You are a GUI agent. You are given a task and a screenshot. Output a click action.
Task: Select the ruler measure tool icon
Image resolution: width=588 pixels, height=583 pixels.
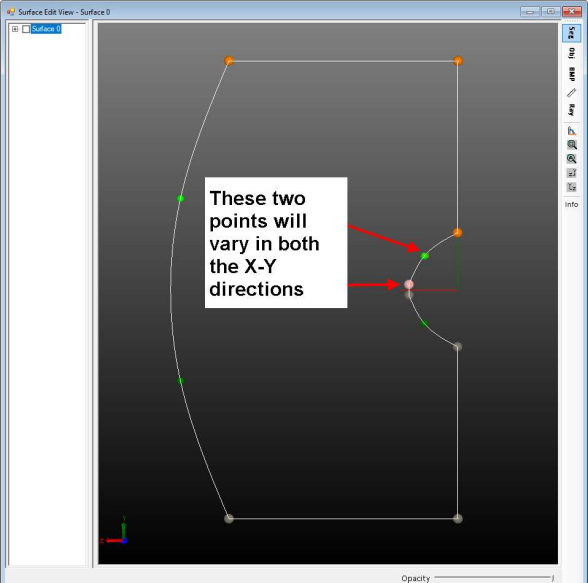(571, 93)
